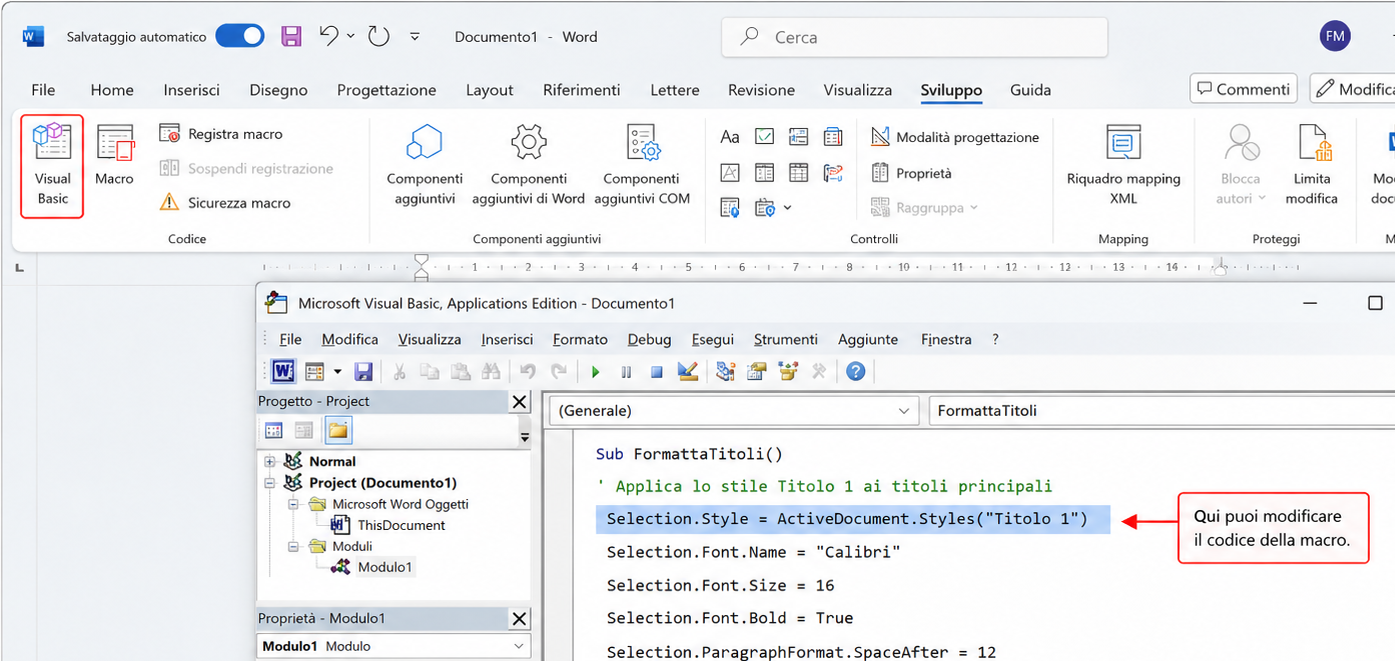
Task: Close the Proprietà - Modulo1 panel
Action: coord(519,619)
